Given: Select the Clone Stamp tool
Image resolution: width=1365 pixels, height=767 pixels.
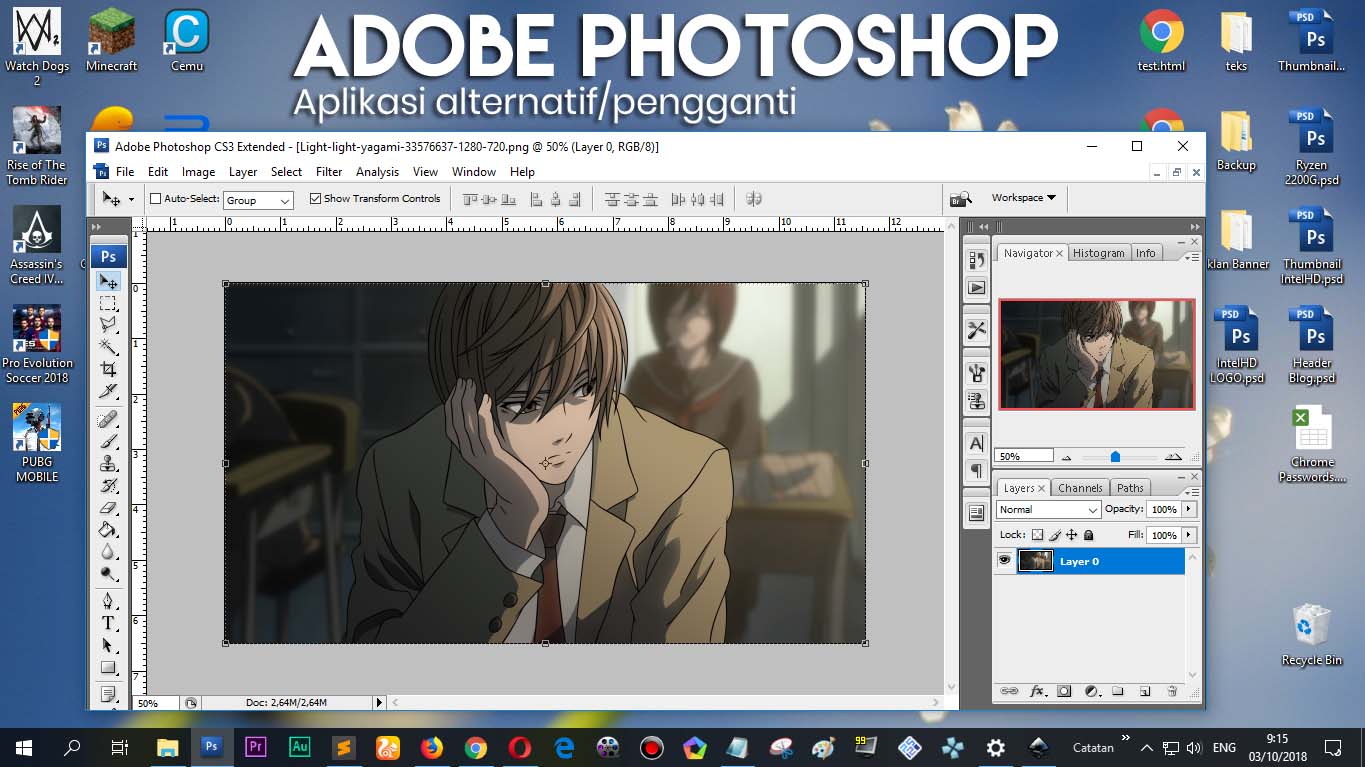Looking at the screenshot, I should [x=109, y=463].
